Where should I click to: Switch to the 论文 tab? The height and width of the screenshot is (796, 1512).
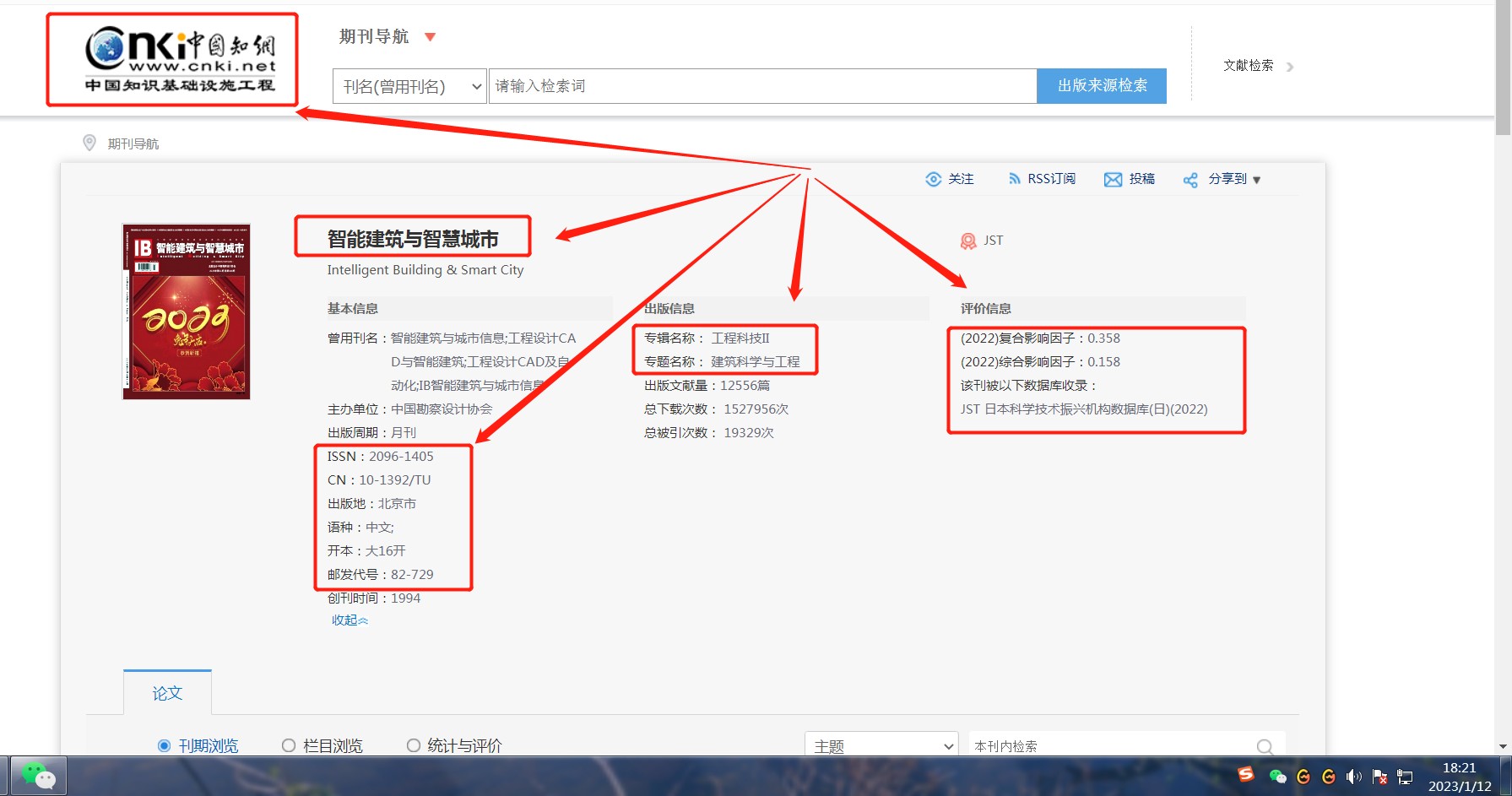coord(167,693)
